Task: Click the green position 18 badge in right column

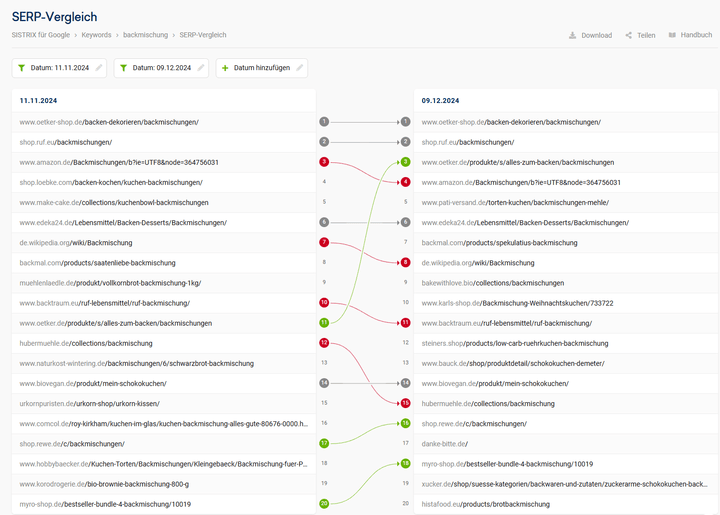Action: [405, 463]
